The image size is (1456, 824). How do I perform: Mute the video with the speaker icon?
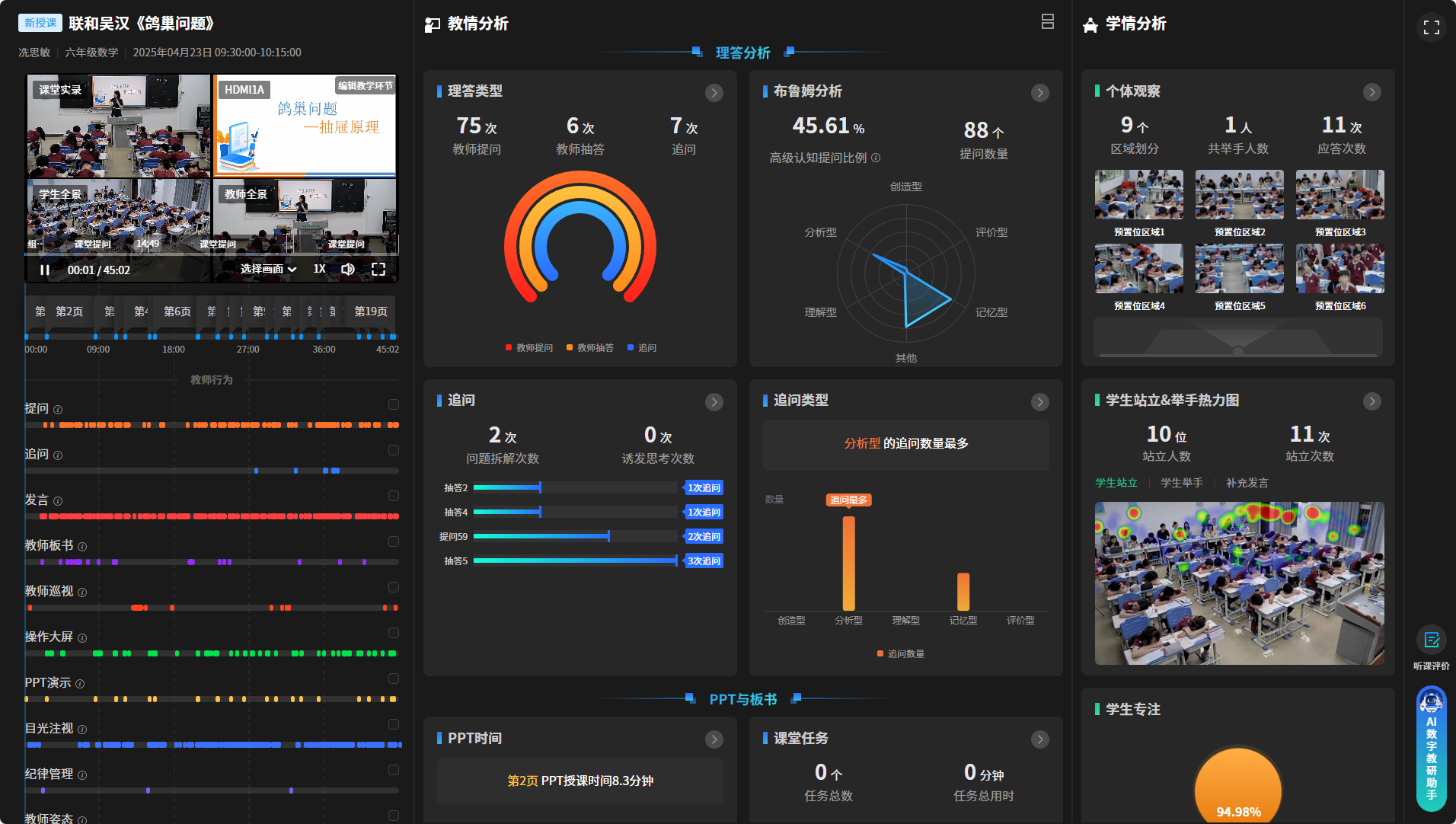(x=348, y=269)
